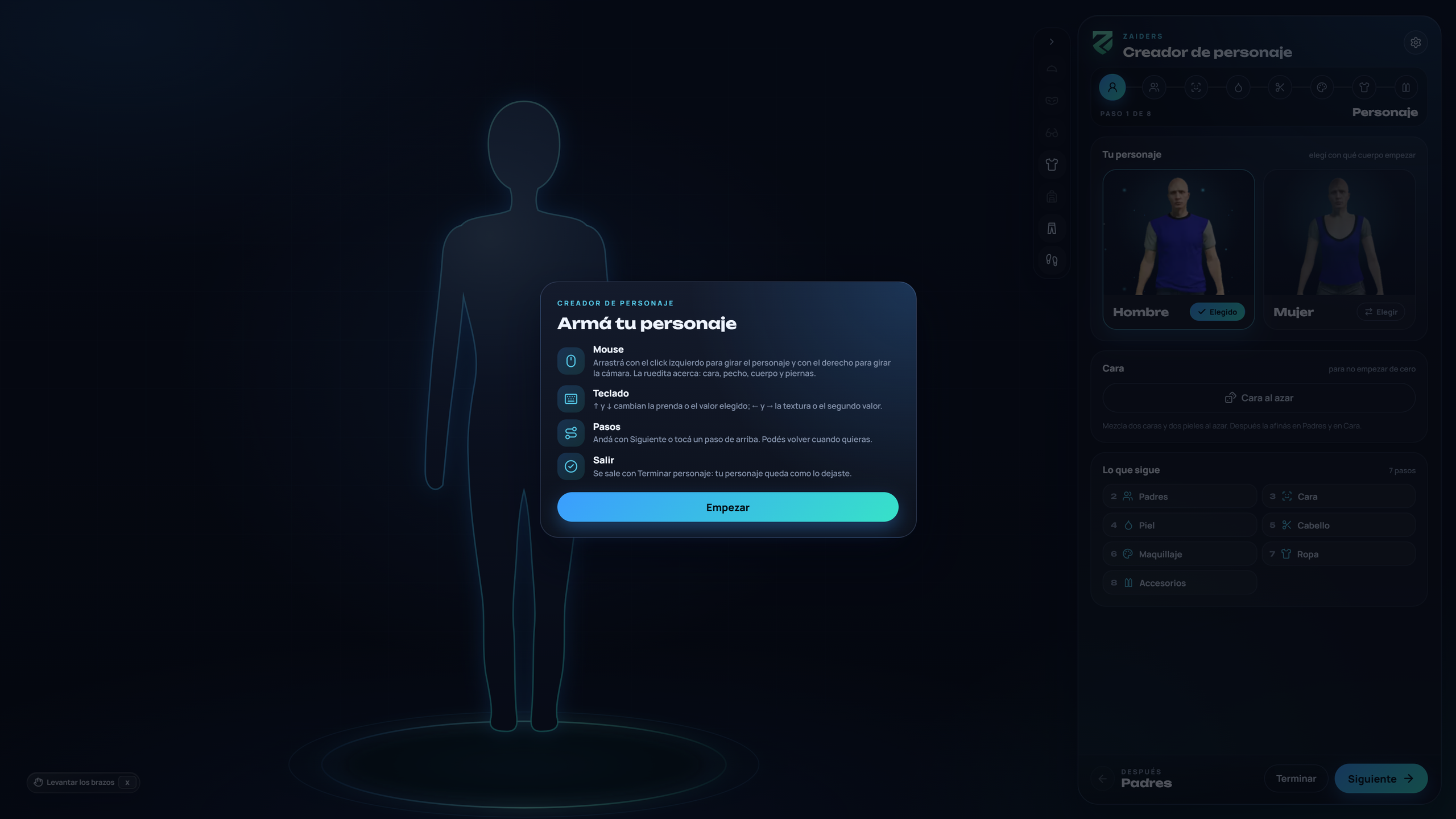Jump to the scissors hair step circle

pos(1280,88)
